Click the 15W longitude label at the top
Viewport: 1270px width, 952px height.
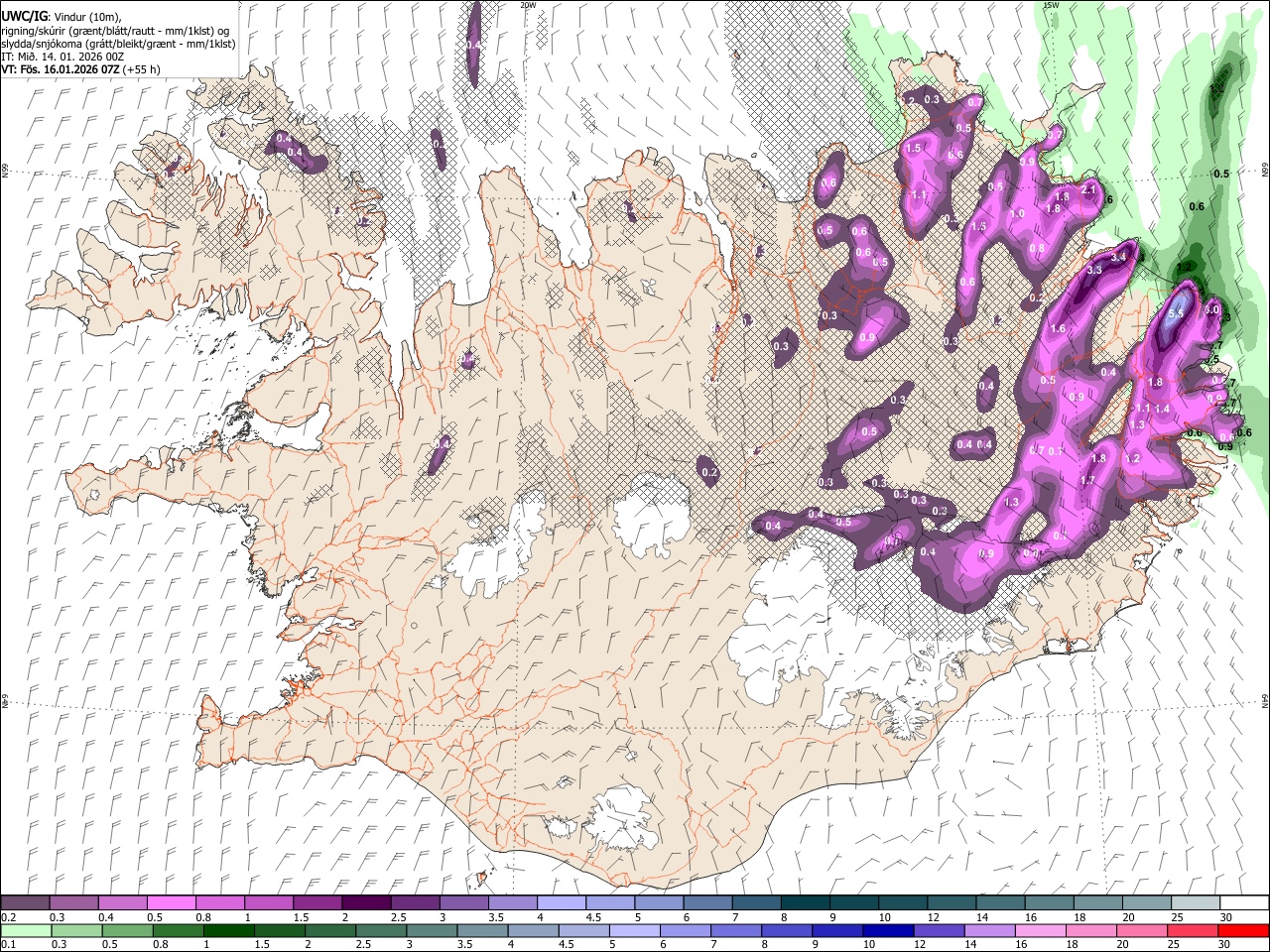click(x=1050, y=5)
